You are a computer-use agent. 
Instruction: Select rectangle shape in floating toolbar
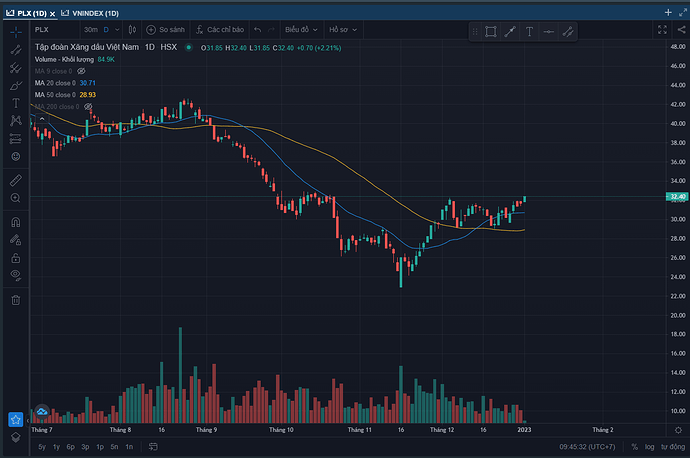pos(491,31)
